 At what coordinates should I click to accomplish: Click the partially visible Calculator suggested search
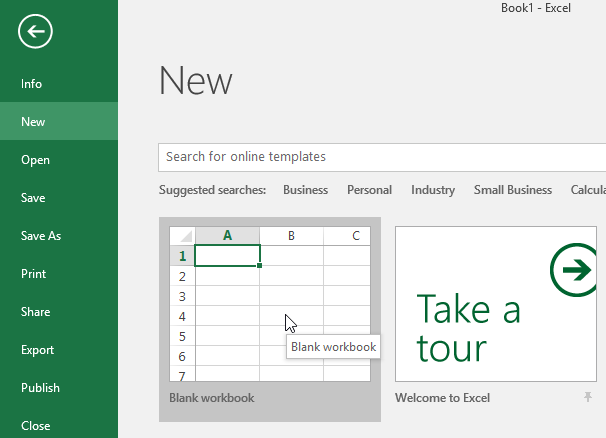[x=588, y=190]
